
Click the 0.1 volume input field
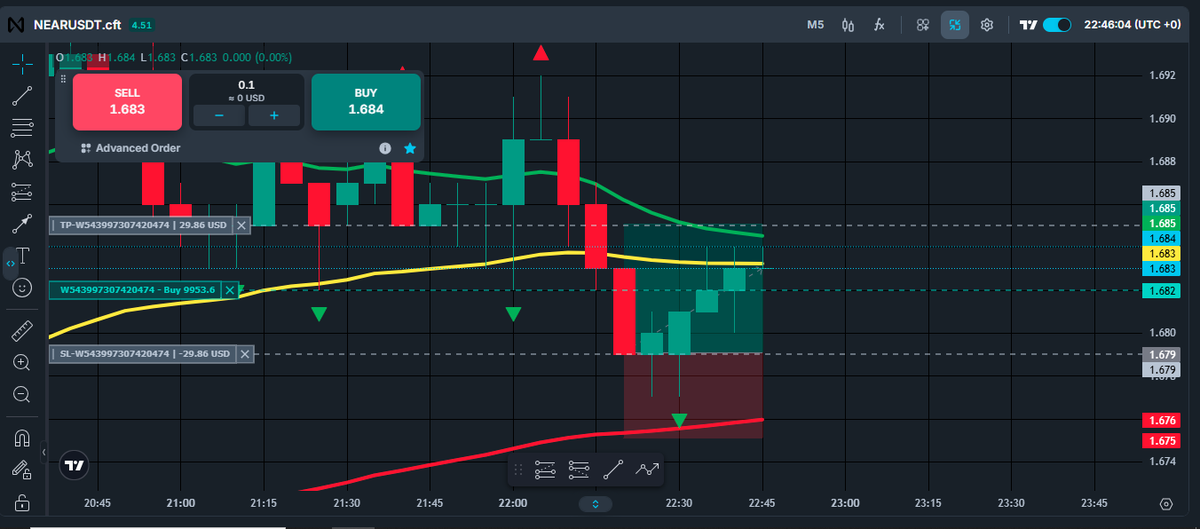point(247,85)
